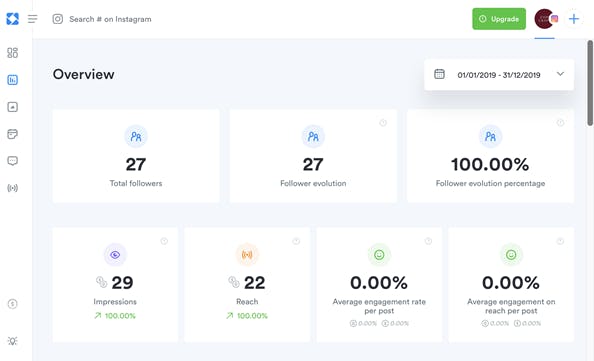Click the Search # on Instagram field
Image resolution: width=594 pixels, height=361 pixels.
pyautogui.click(x=110, y=19)
